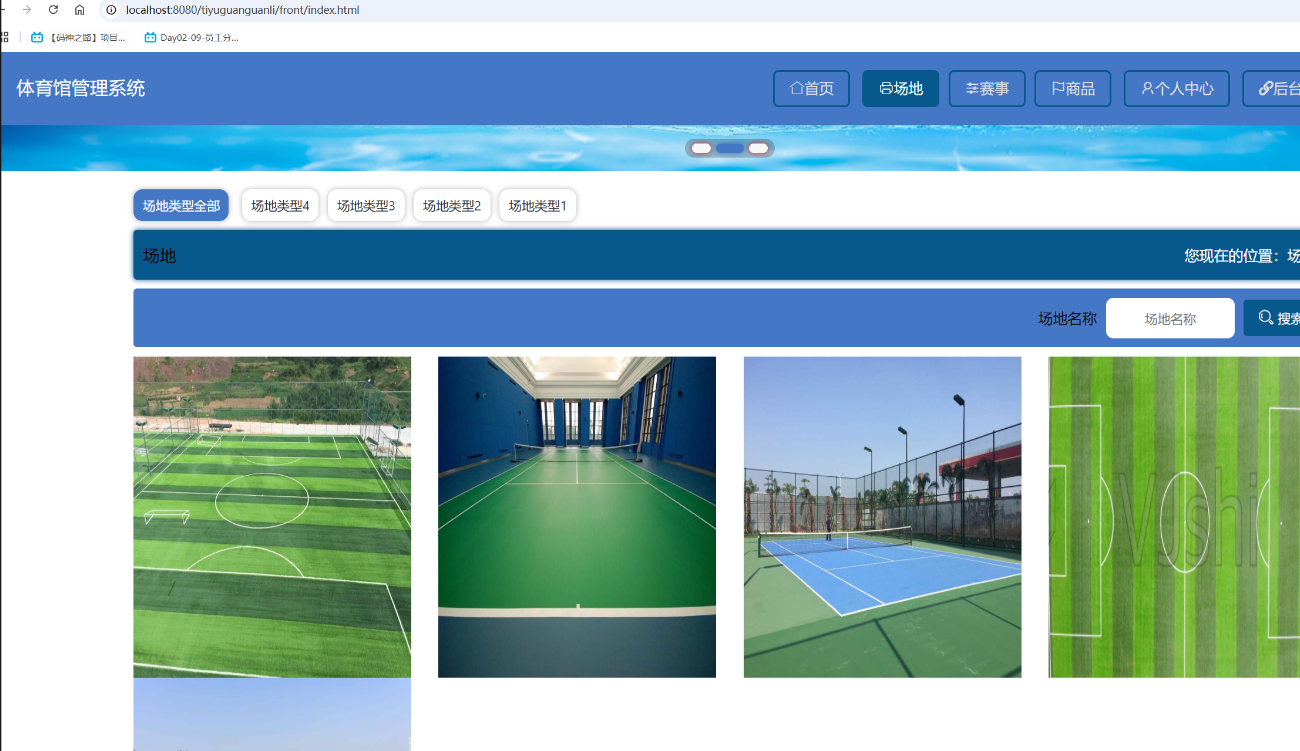This screenshot has width=1300, height=751.
Task: Select the 场地 nav button
Action: tap(900, 89)
